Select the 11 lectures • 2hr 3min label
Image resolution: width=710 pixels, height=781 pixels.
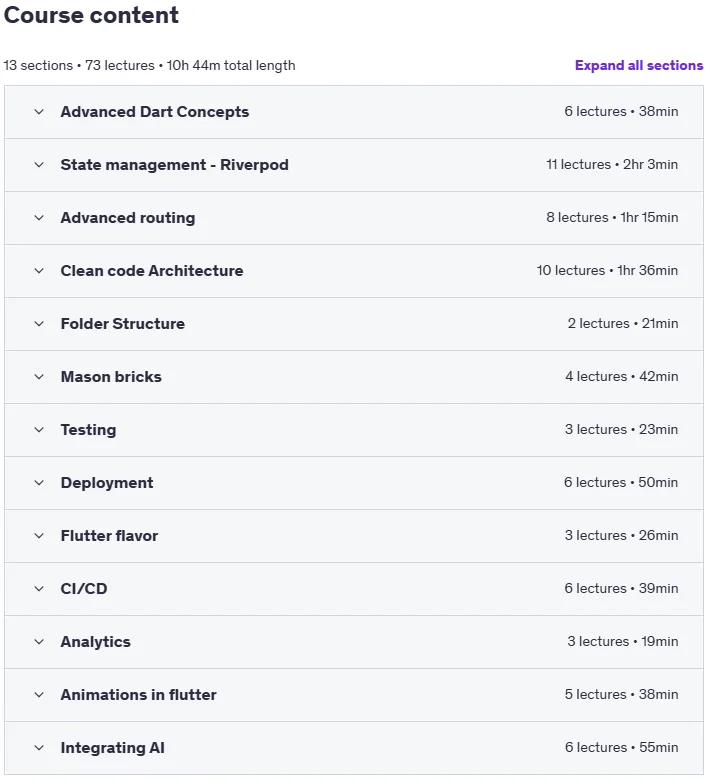(612, 164)
